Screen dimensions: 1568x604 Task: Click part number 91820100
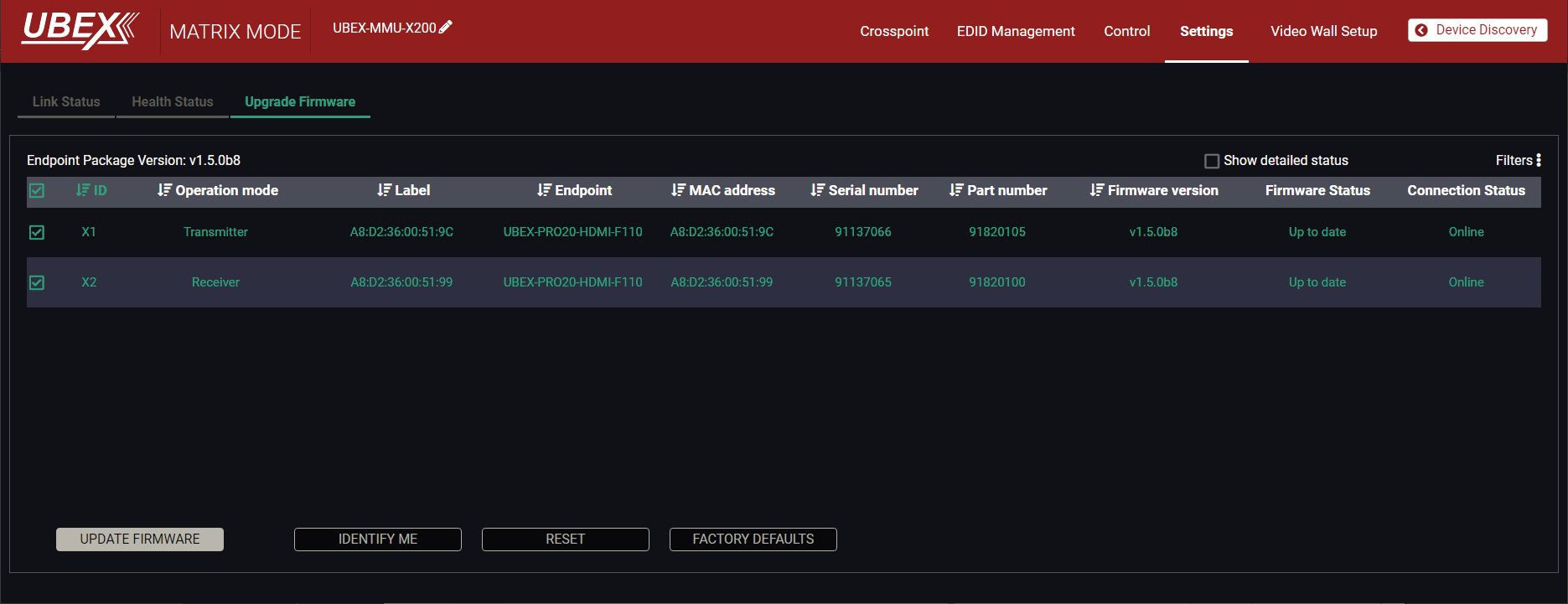[x=997, y=282]
